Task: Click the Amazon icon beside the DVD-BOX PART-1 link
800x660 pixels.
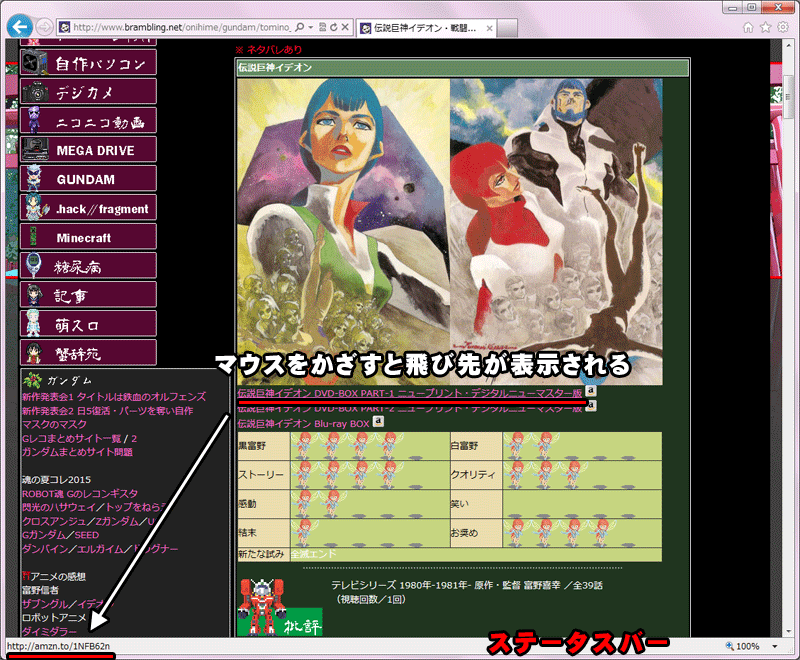Action: tap(590, 391)
